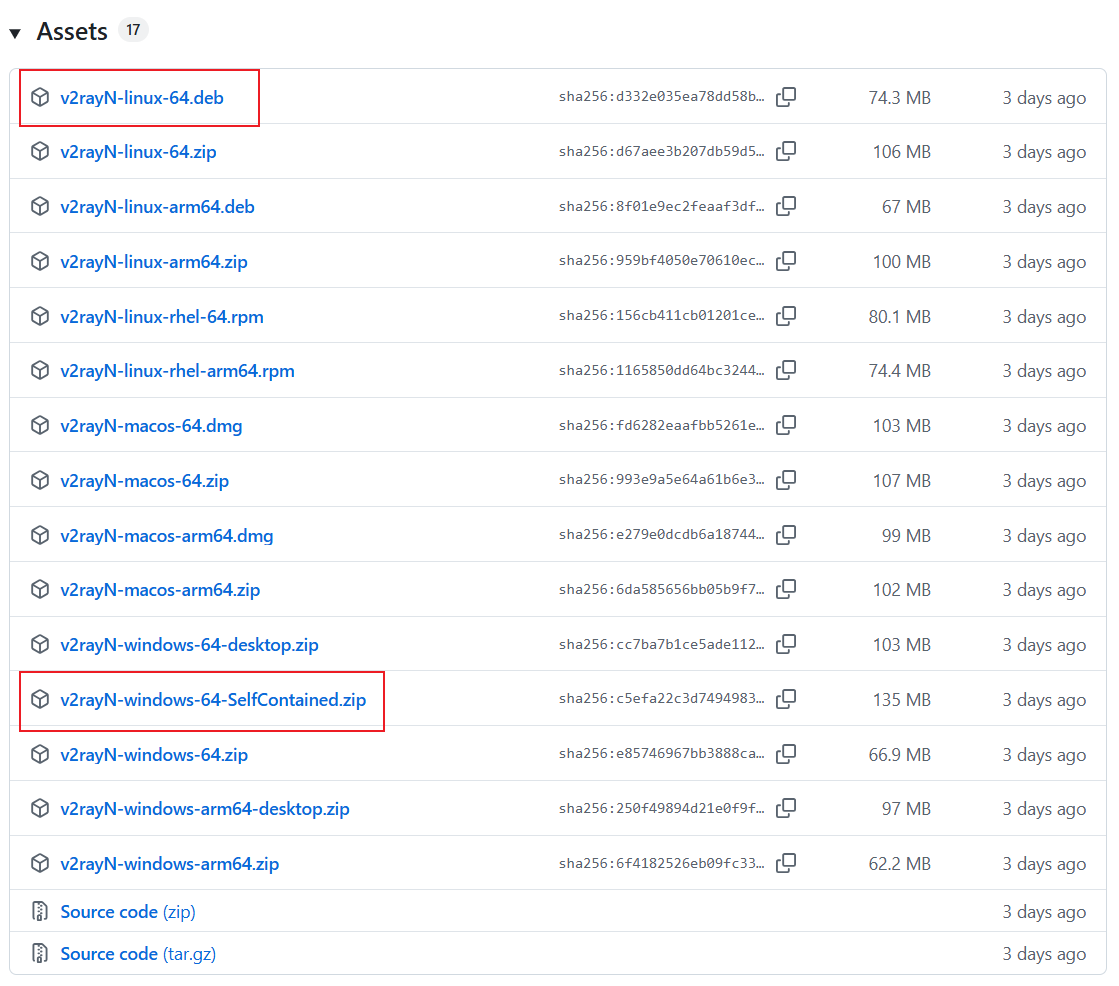Download v2rayN-macos-arm64.dmg
This screenshot has width=1119, height=986.
166,536
